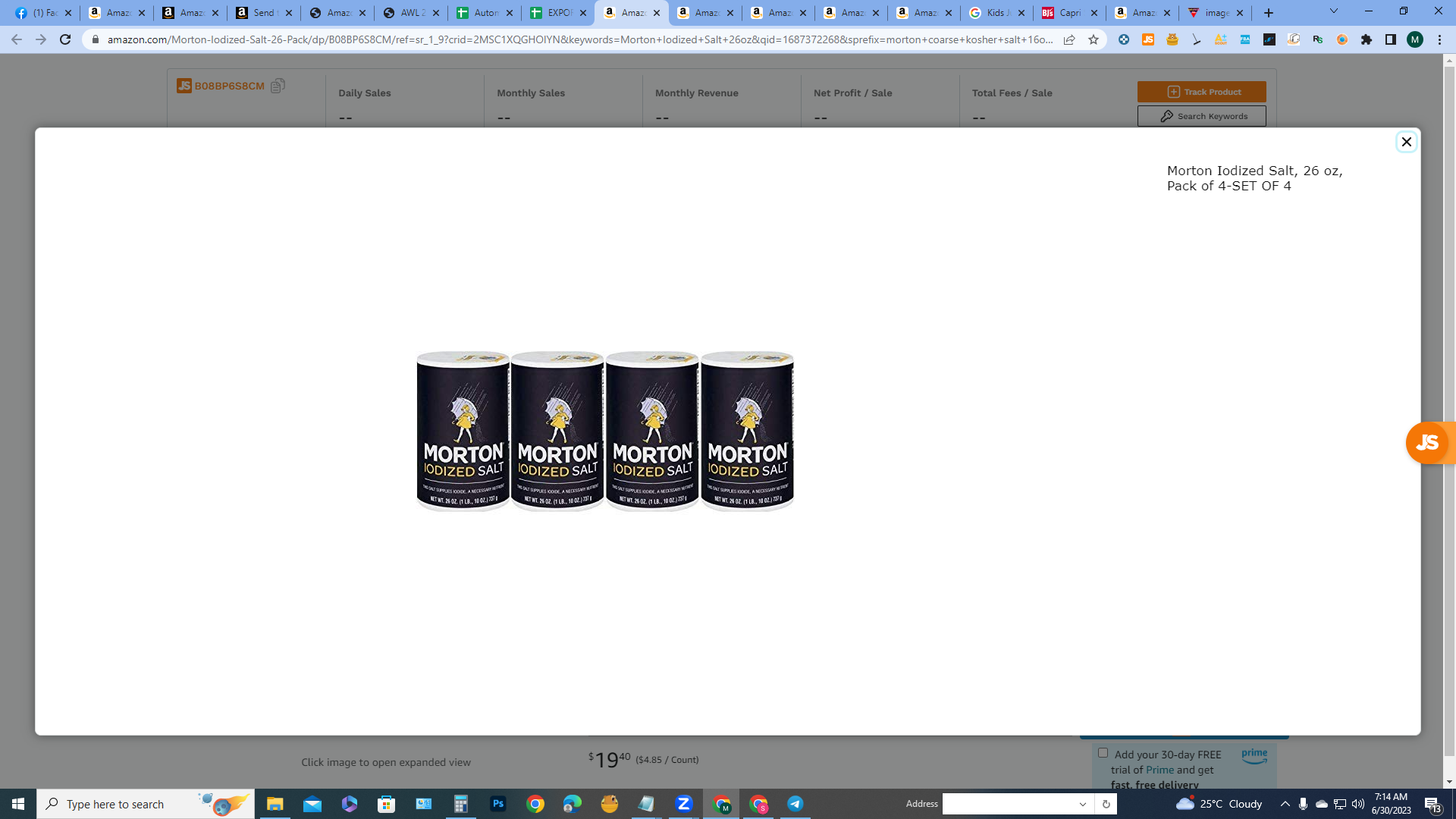Open Telegram from the taskbar

click(795, 804)
